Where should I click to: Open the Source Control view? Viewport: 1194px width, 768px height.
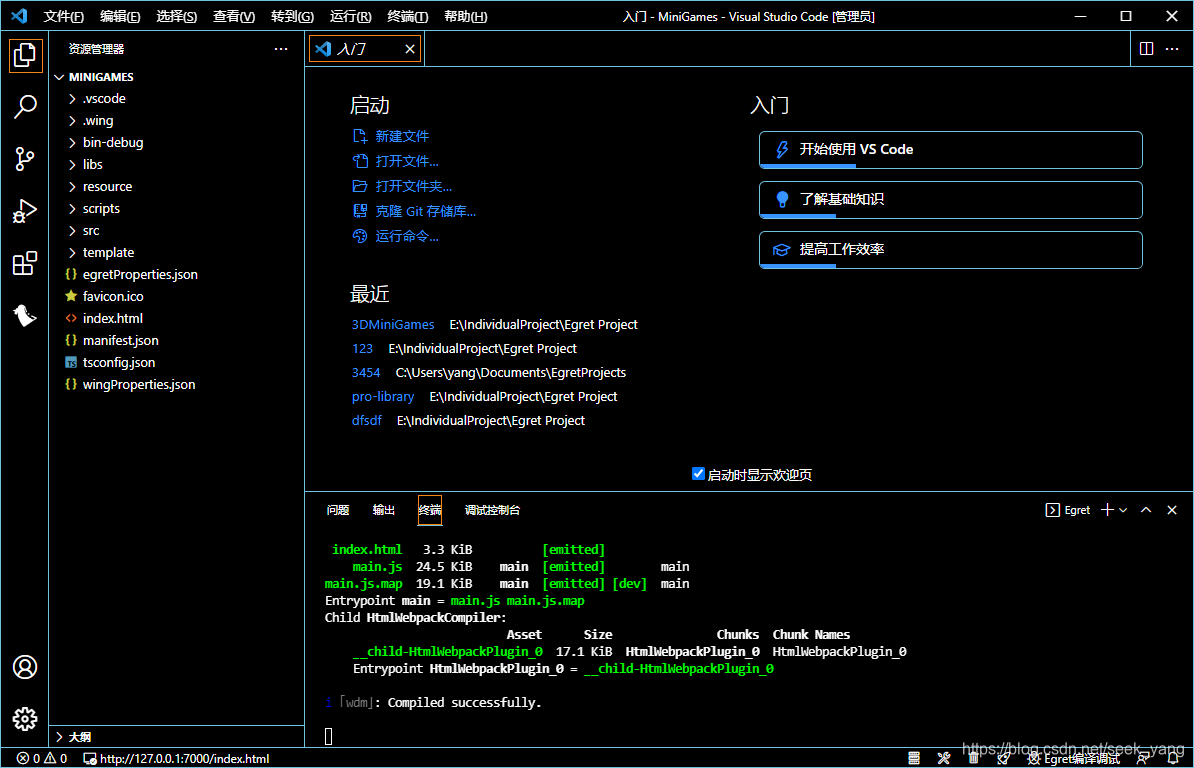coord(25,159)
